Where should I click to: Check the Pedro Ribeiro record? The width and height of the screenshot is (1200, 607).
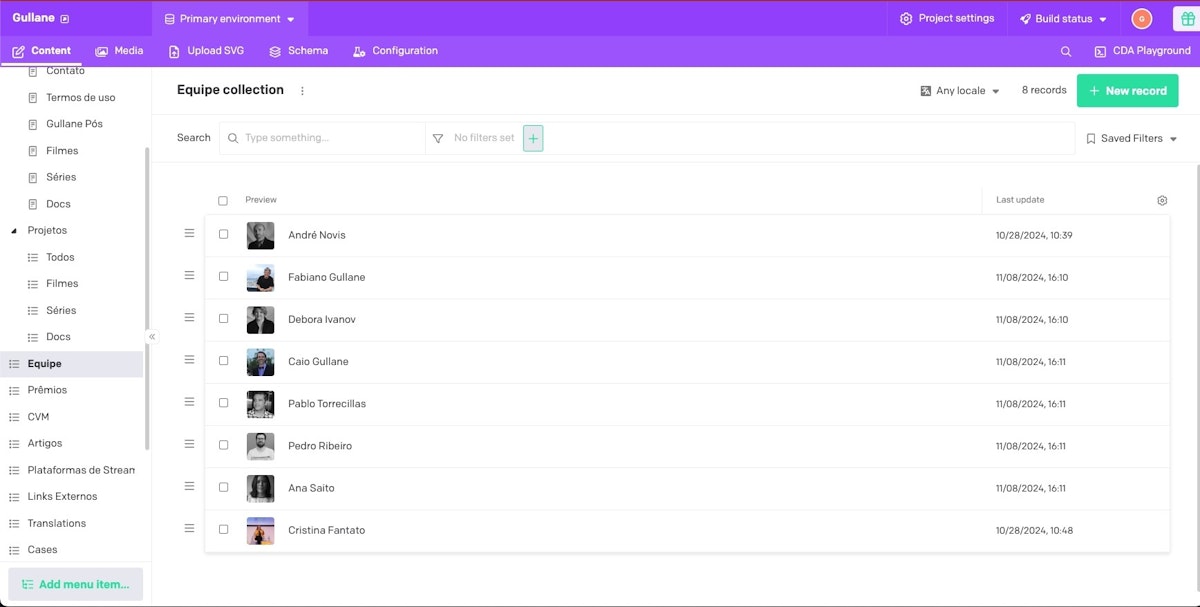point(223,445)
